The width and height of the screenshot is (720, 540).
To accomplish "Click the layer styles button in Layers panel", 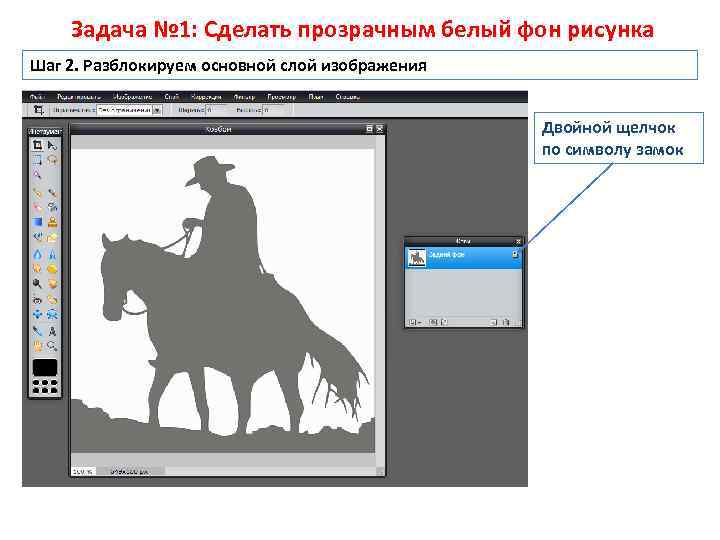I will tap(444, 322).
